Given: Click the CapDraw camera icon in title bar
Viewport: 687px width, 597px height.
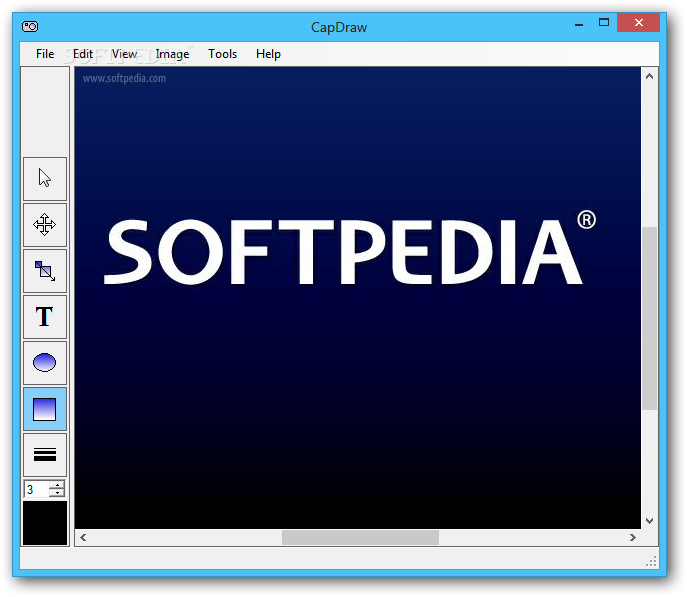Looking at the screenshot, I should 30,27.
